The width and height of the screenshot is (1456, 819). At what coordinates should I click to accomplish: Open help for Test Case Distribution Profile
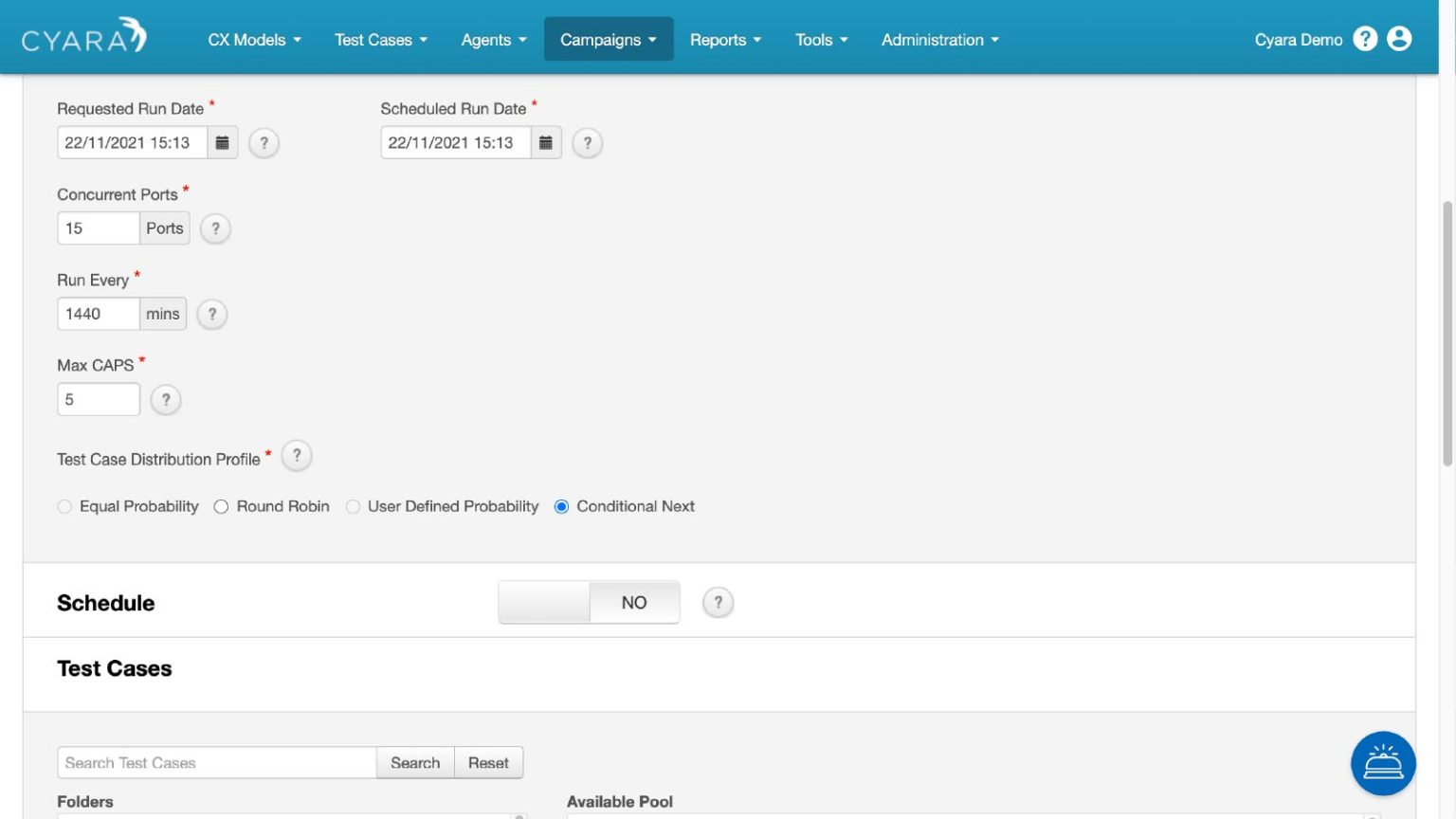[x=297, y=455]
